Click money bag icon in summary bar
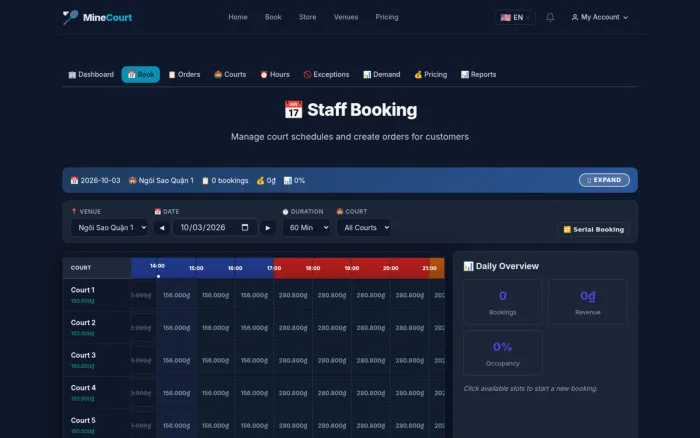 260,180
